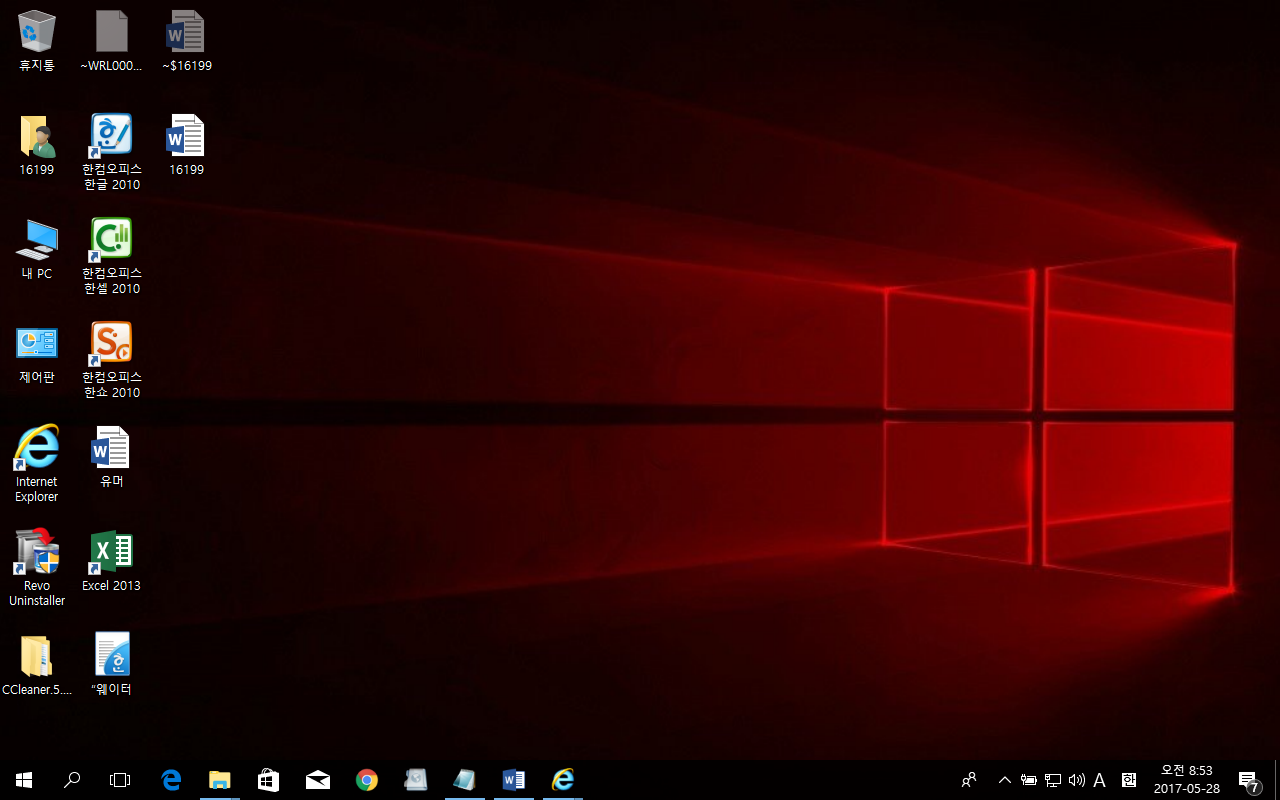Open the Windows Store taskbar icon
The width and height of the screenshot is (1280, 800).
[x=268, y=780]
